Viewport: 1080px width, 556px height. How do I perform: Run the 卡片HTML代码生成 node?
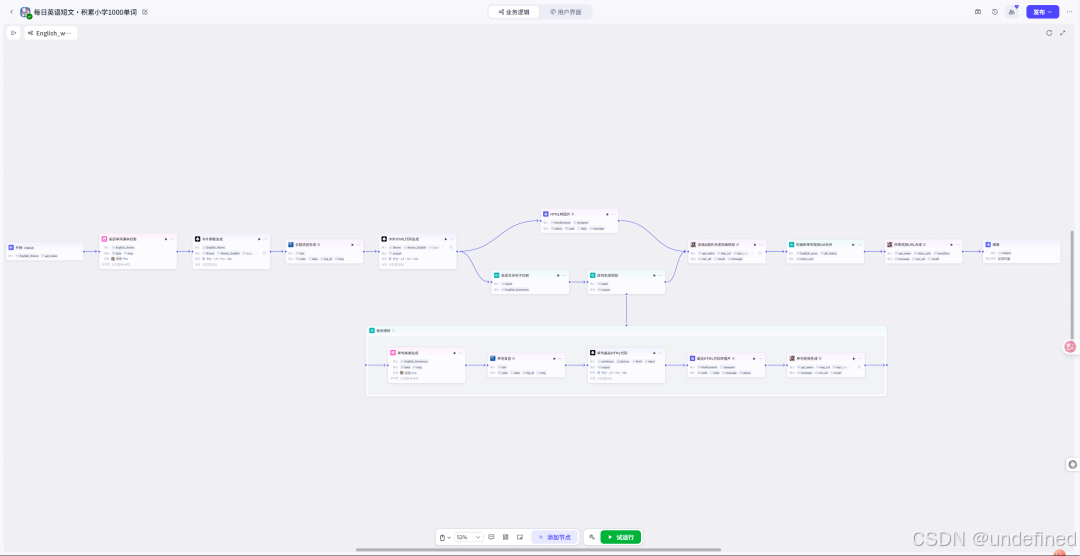pos(445,239)
